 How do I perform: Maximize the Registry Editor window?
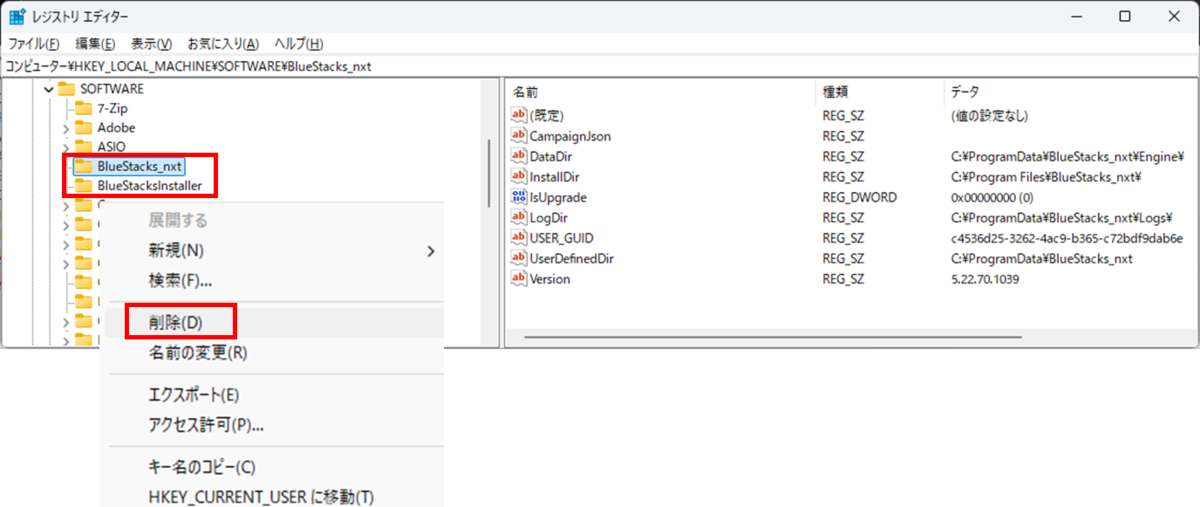pos(1125,17)
